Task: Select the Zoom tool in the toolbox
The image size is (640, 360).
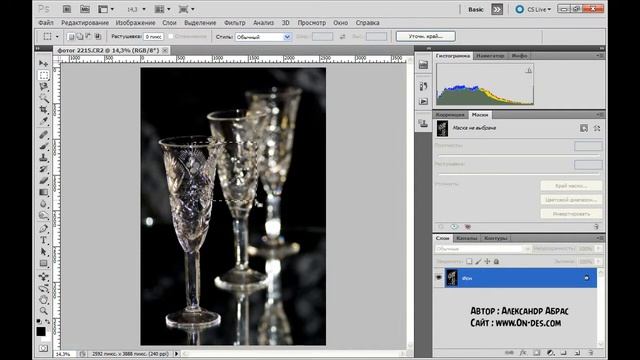Action: pos(44,311)
